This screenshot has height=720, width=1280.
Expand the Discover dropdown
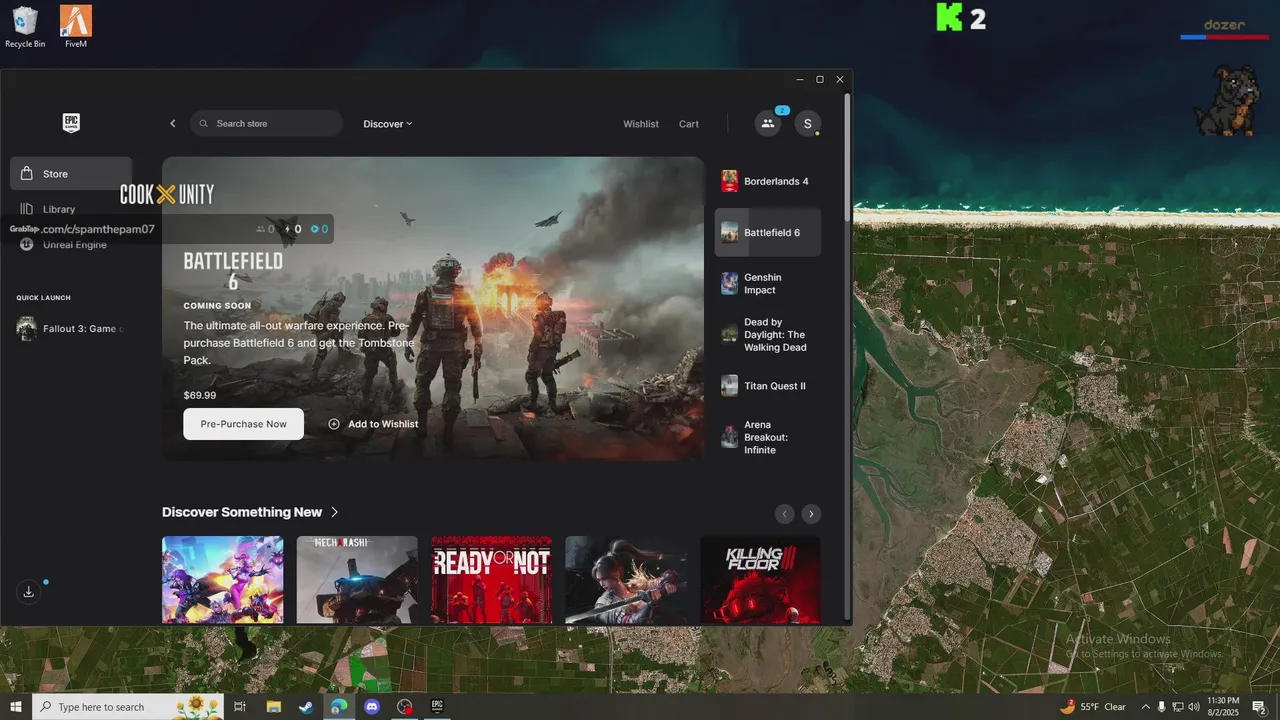pos(388,124)
